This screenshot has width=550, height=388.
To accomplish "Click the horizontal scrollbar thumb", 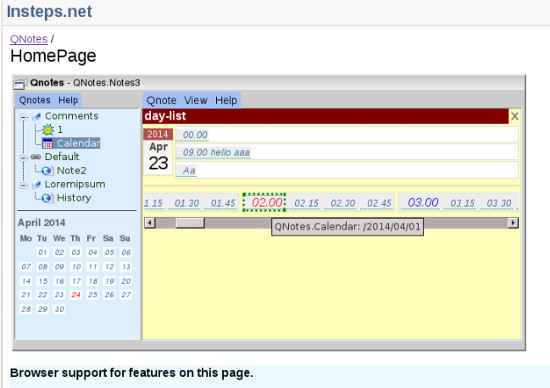I will point(190,223).
